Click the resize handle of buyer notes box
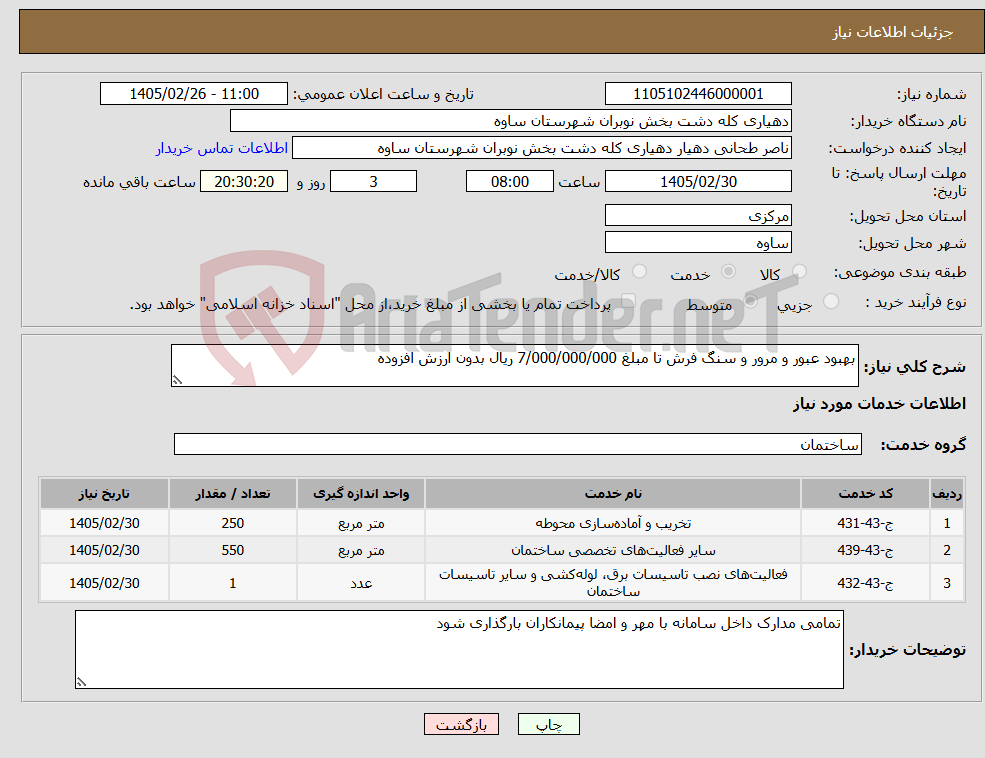 81,682
